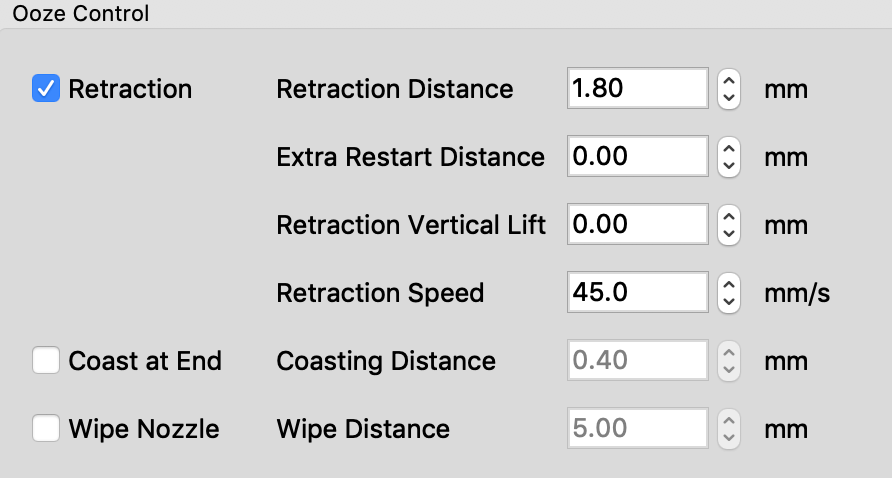The height and width of the screenshot is (478, 892).
Task: Decrease Retraction Speed with down arrow
Action: point(729,302)
